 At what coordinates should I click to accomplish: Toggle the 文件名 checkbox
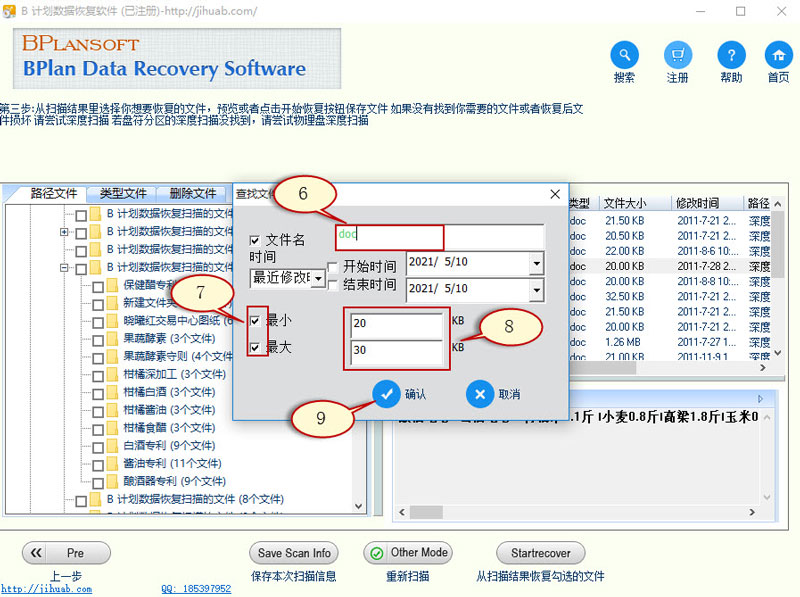255,240
